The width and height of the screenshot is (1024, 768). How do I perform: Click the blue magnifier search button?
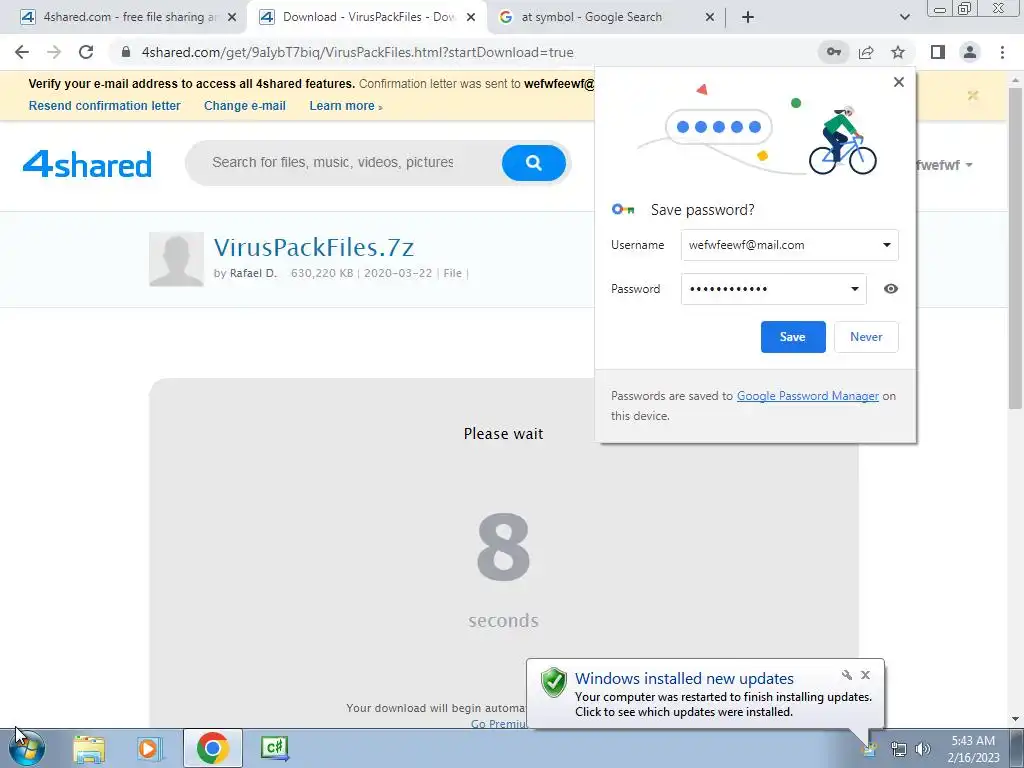[x=534, y=163]
